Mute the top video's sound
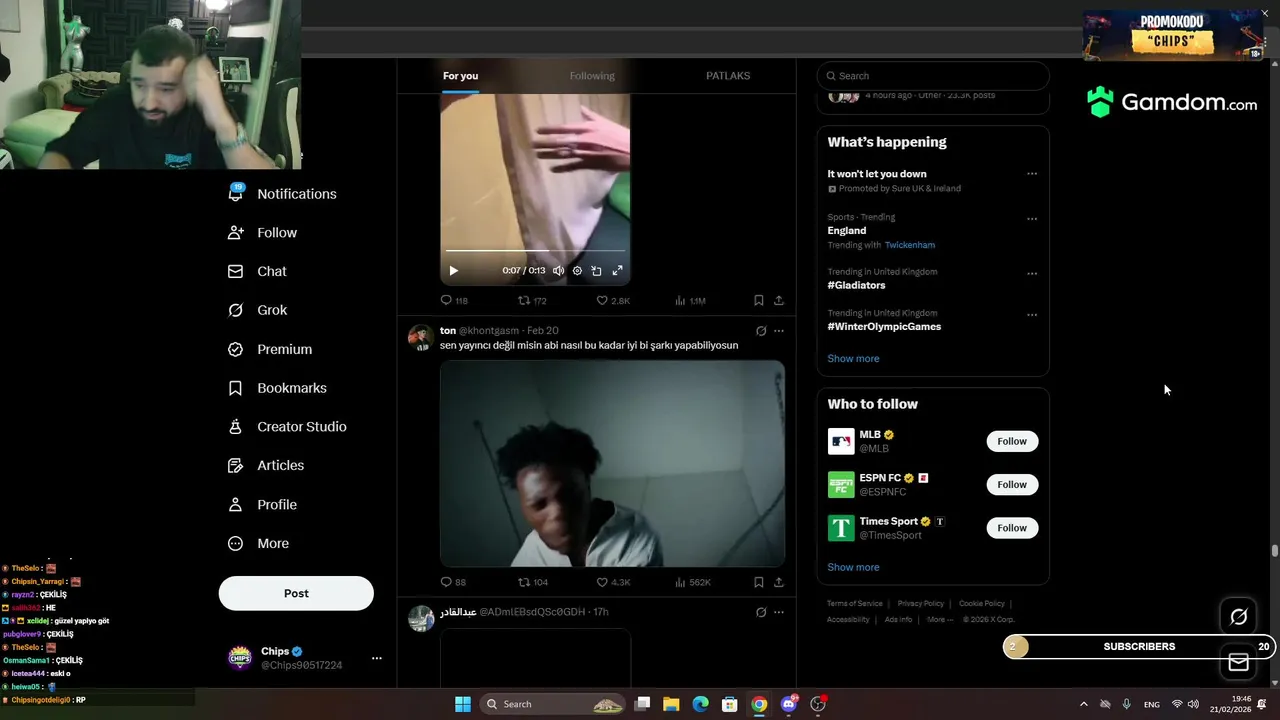The height and width of the screenshot is (720, 1280). click(559, 270)
